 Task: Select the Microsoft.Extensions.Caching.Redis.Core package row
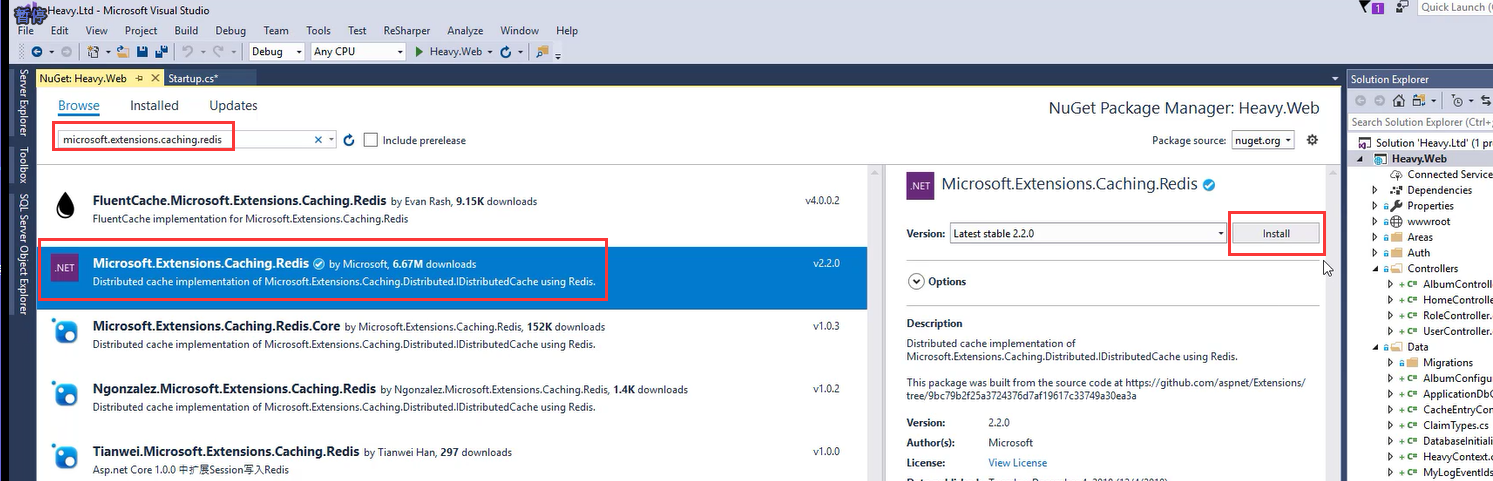pyautogui.click(x=452, y=335)
